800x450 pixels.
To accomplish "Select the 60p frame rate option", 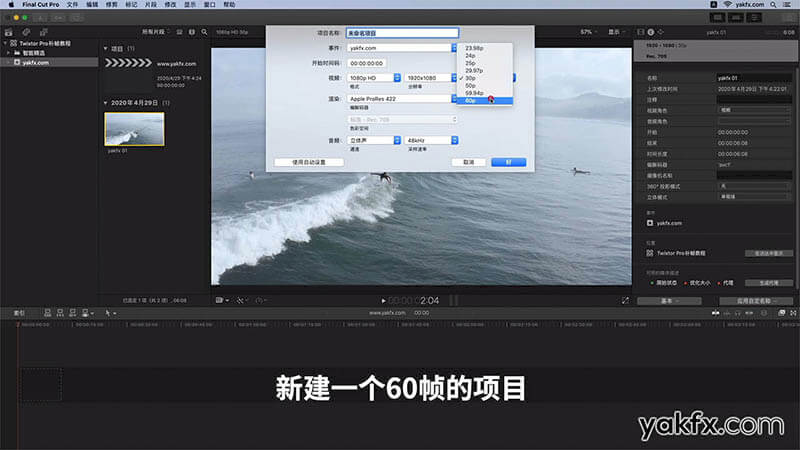I will tap(485, 101).
